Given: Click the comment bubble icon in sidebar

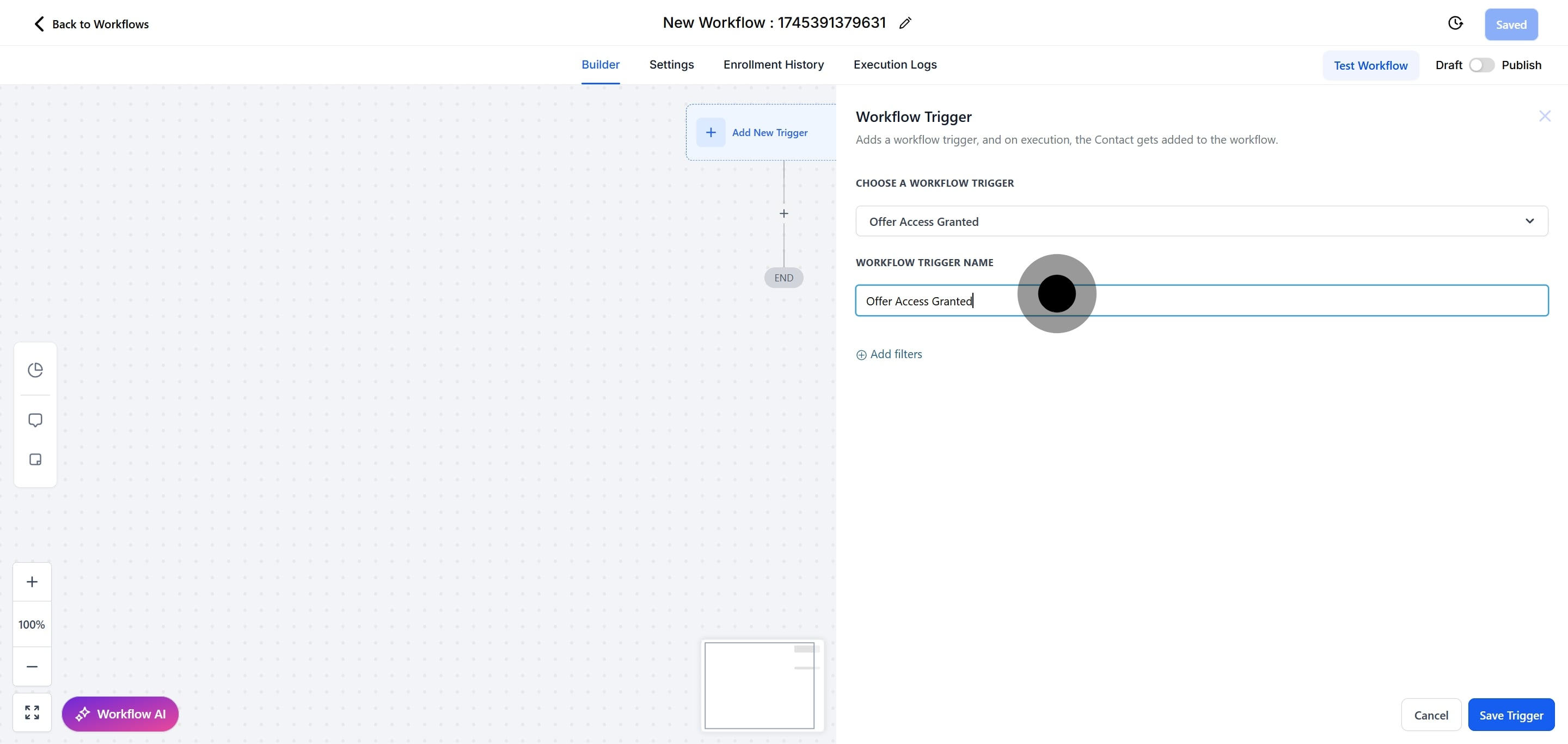Looking at the screenshot, I should point(35,420).
